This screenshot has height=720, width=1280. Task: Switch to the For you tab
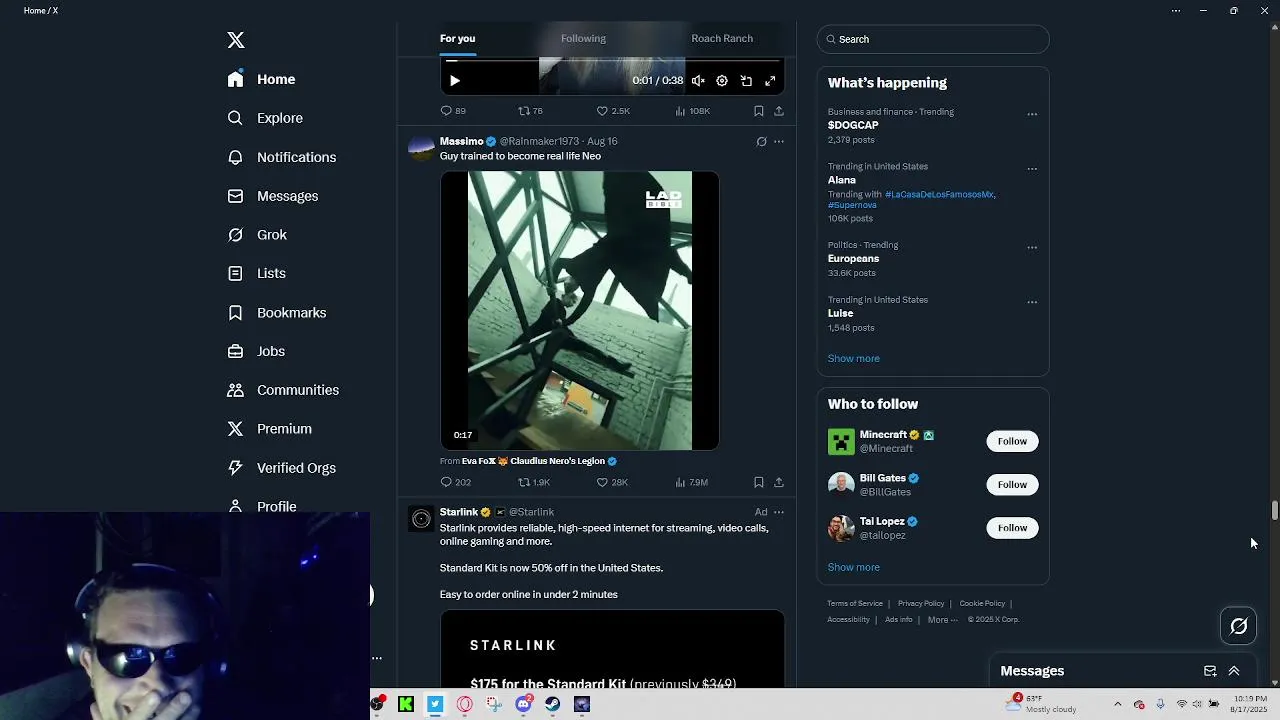[x=457, y=38]
